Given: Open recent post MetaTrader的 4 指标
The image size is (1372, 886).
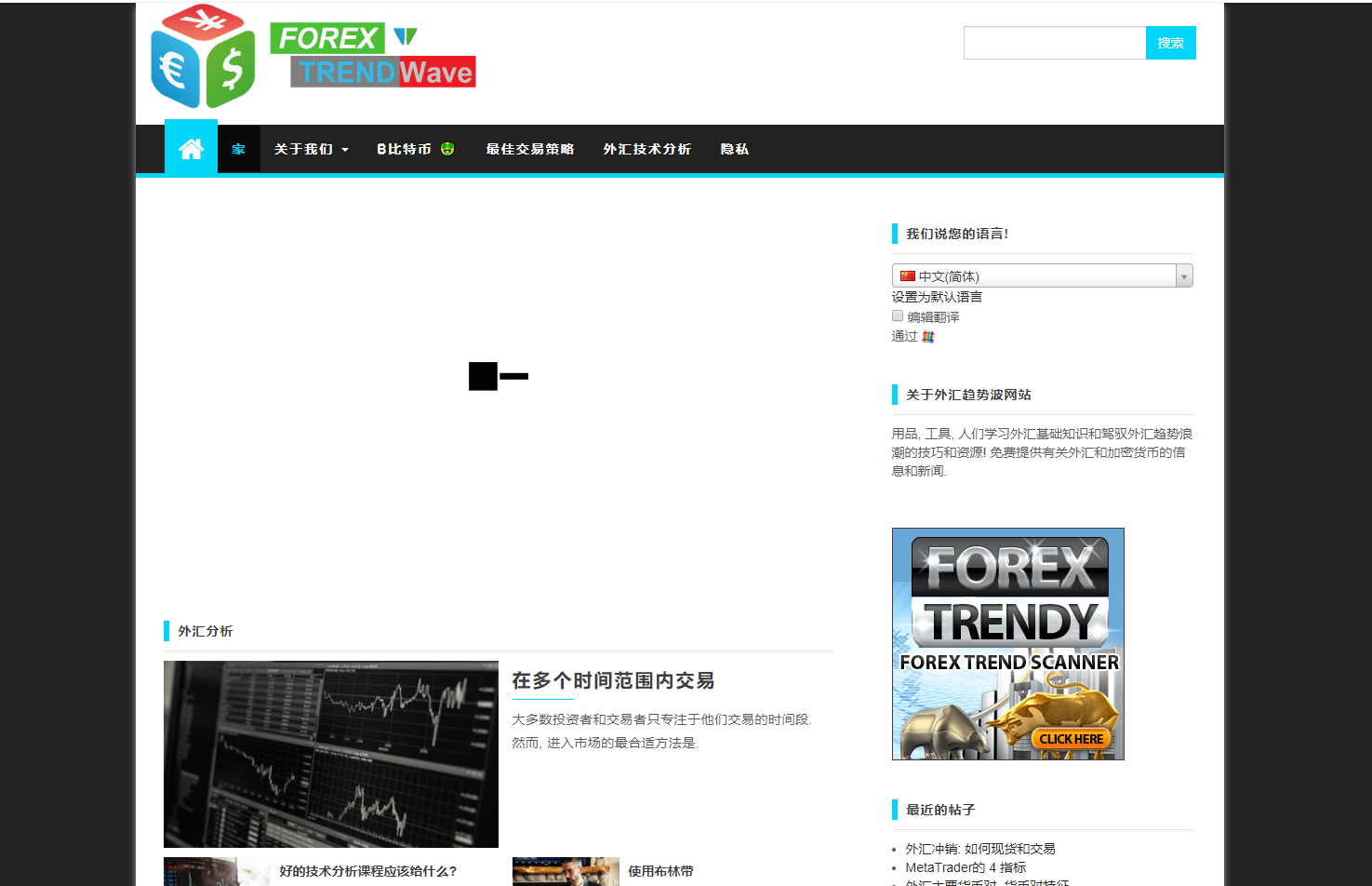Looking at the screenshot, I should coord(966,867).
